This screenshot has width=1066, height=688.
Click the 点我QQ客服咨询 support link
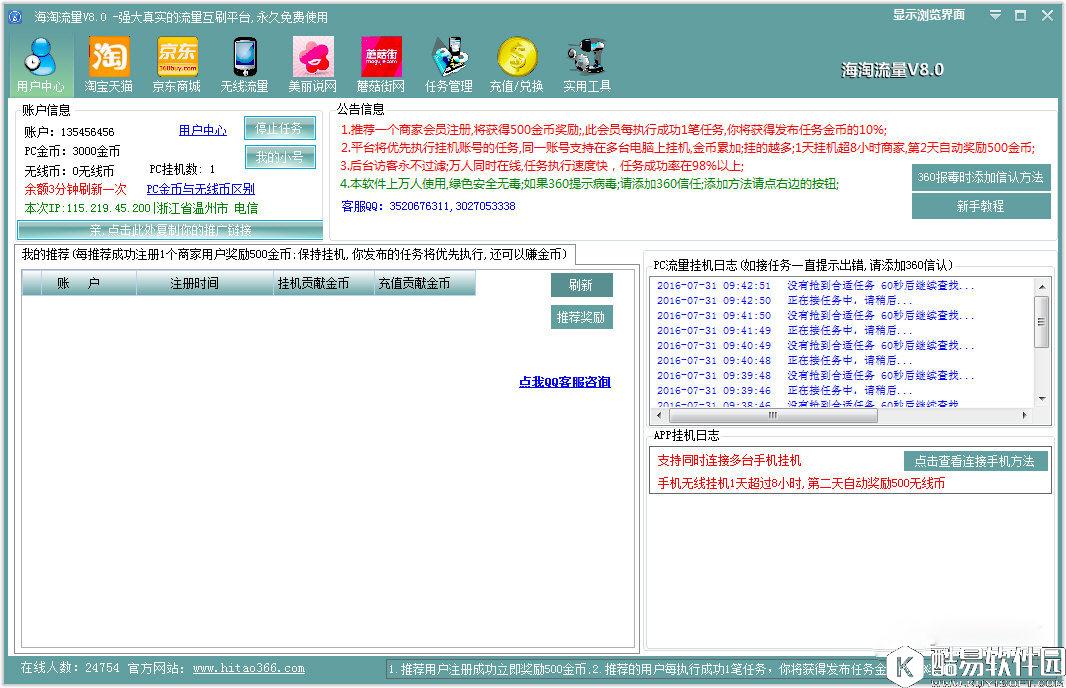[x=566, y=383]
